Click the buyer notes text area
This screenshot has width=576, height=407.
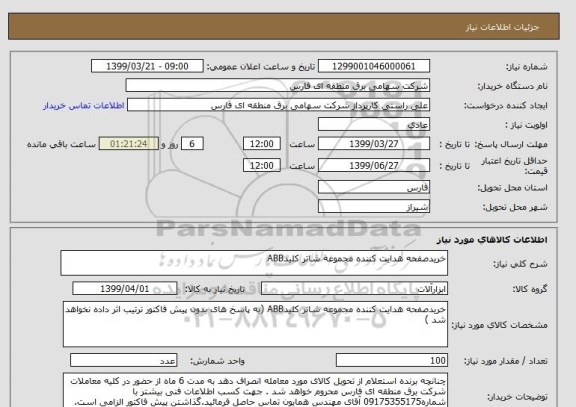point(255,390)
